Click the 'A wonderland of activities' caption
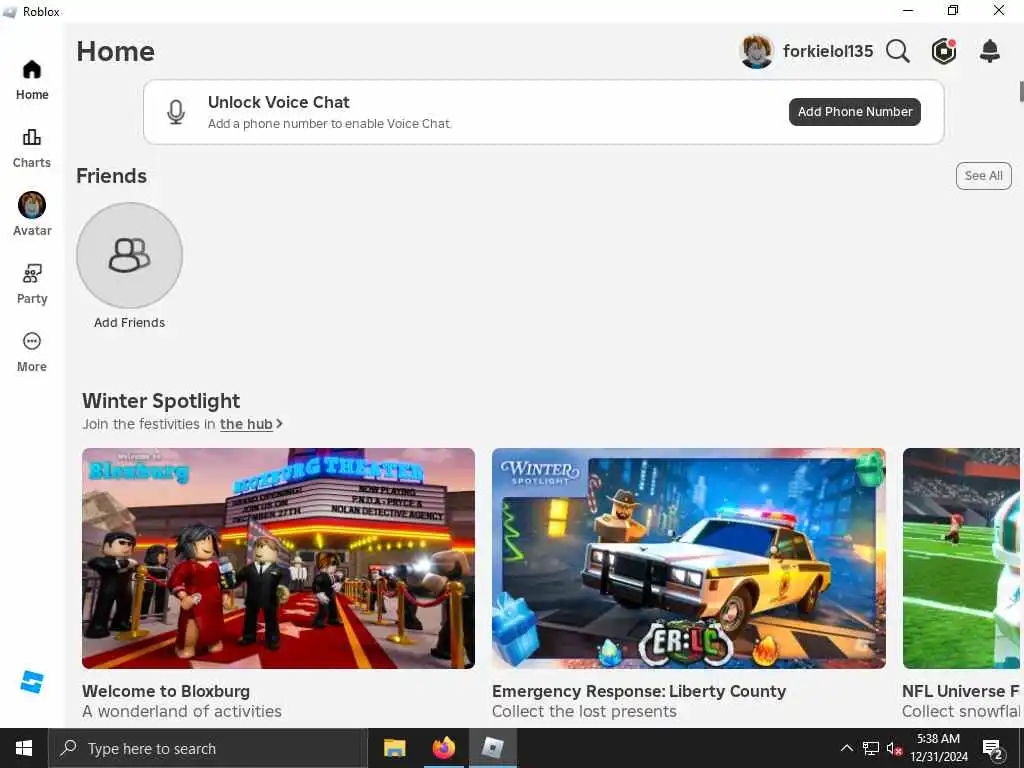1024x768 pixels. pyautogui.click(x=182, y=711)
